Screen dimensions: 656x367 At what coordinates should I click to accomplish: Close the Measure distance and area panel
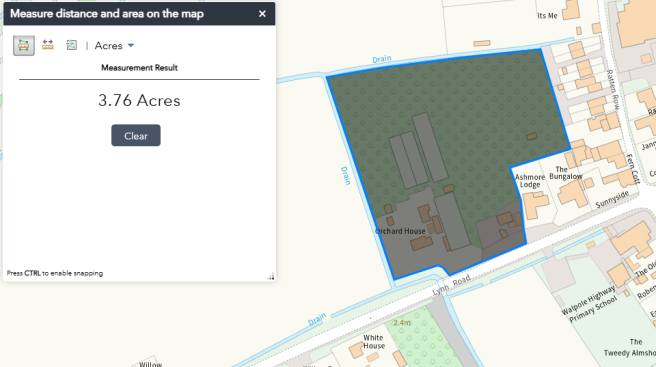[x=262, y=14]
